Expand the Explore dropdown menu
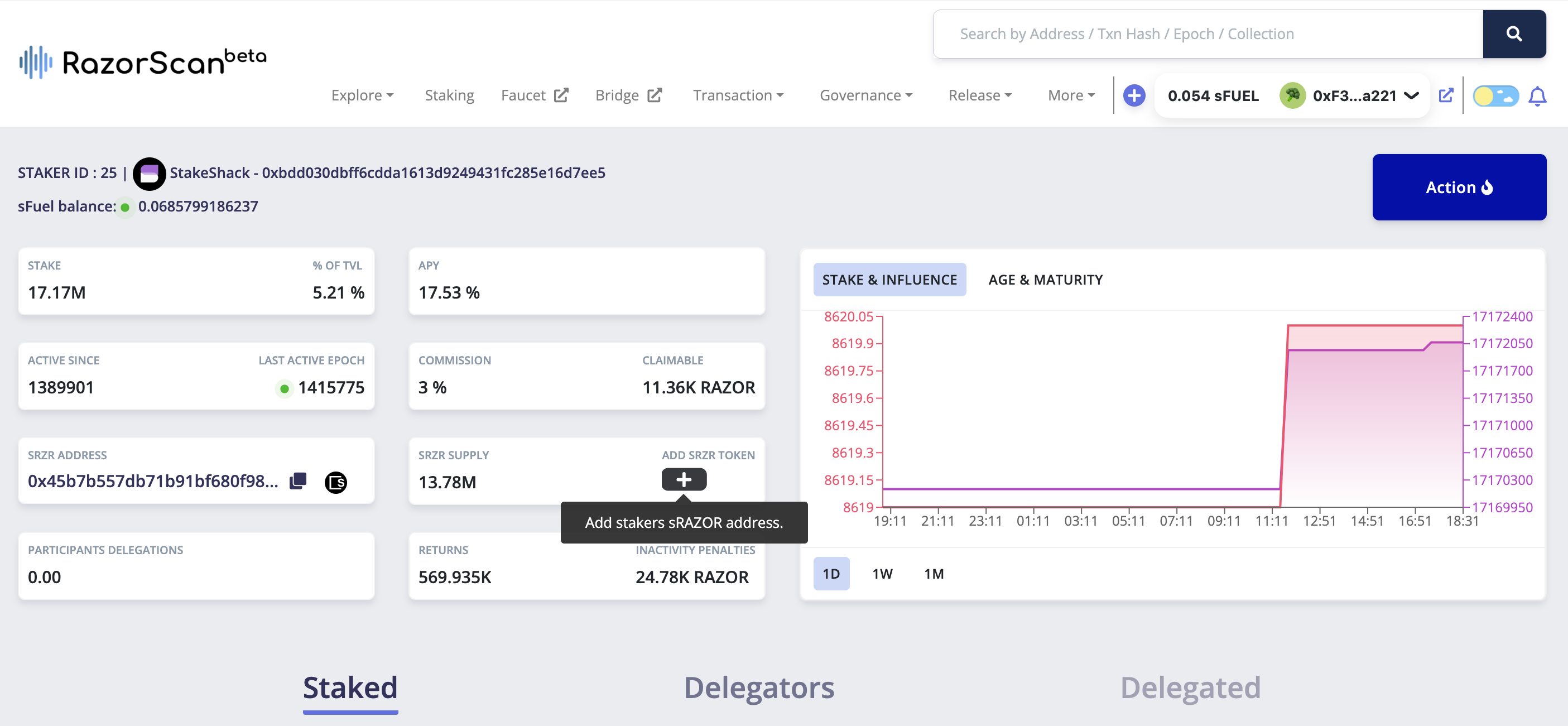 (x=362, y=95)
